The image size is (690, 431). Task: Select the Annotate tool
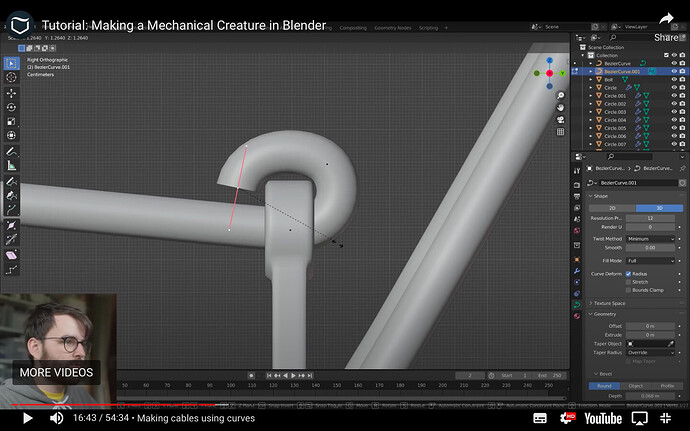click(11, 151)
